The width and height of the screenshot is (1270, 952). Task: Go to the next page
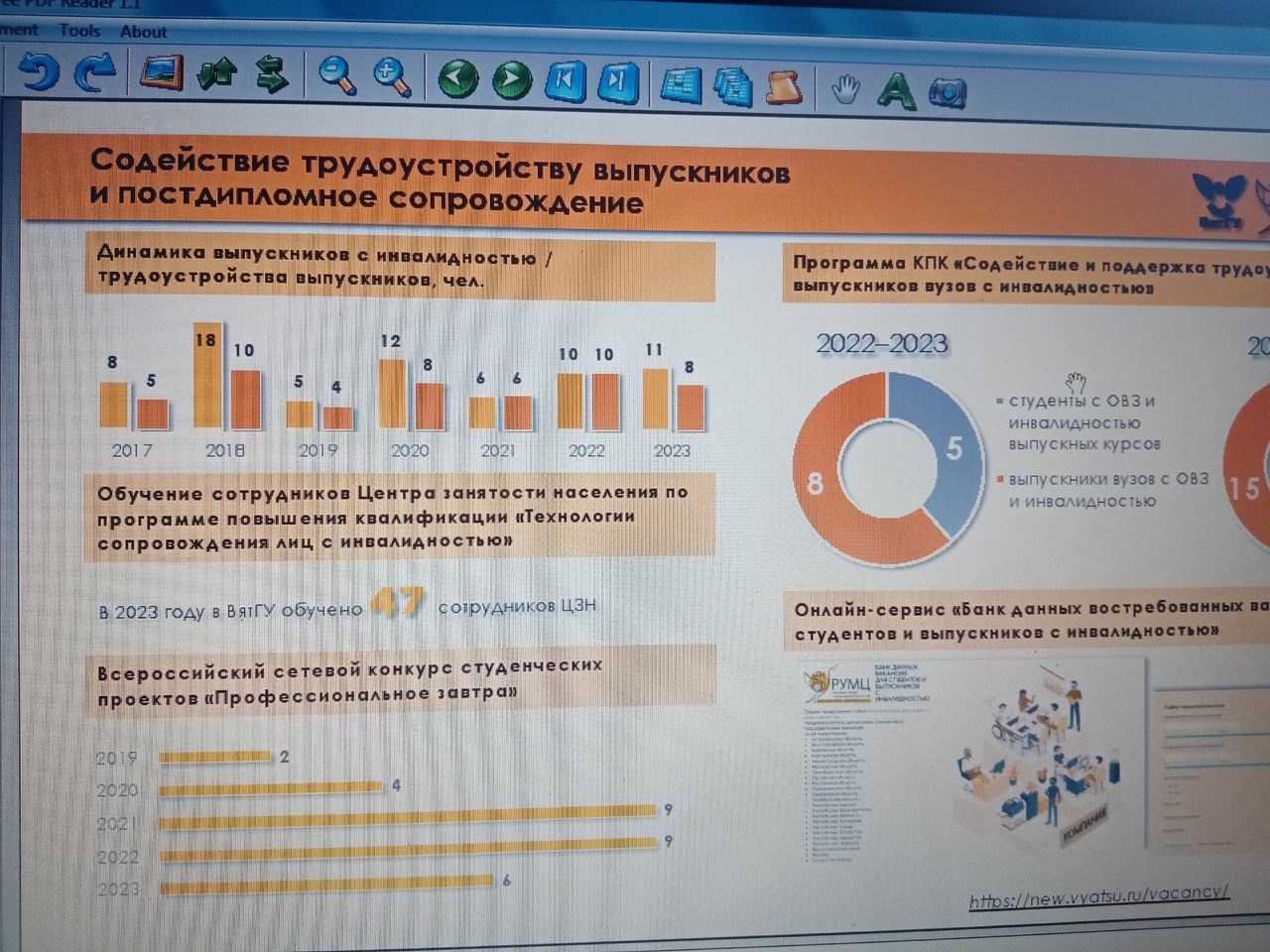click(x=512, y=80)
